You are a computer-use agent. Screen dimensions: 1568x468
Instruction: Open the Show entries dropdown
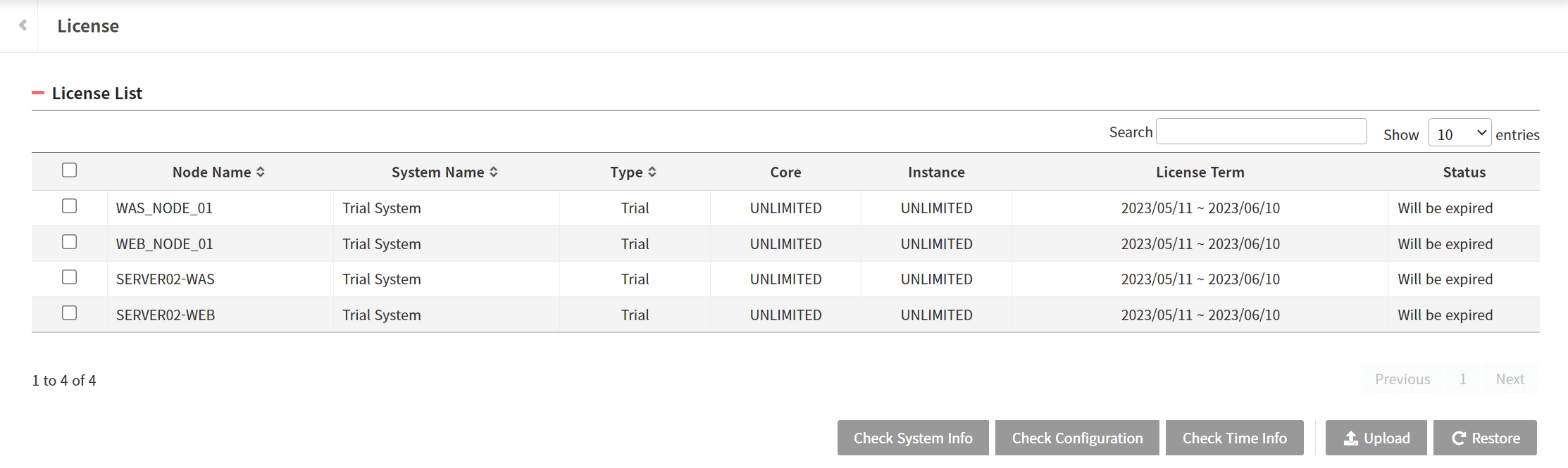1459,133
